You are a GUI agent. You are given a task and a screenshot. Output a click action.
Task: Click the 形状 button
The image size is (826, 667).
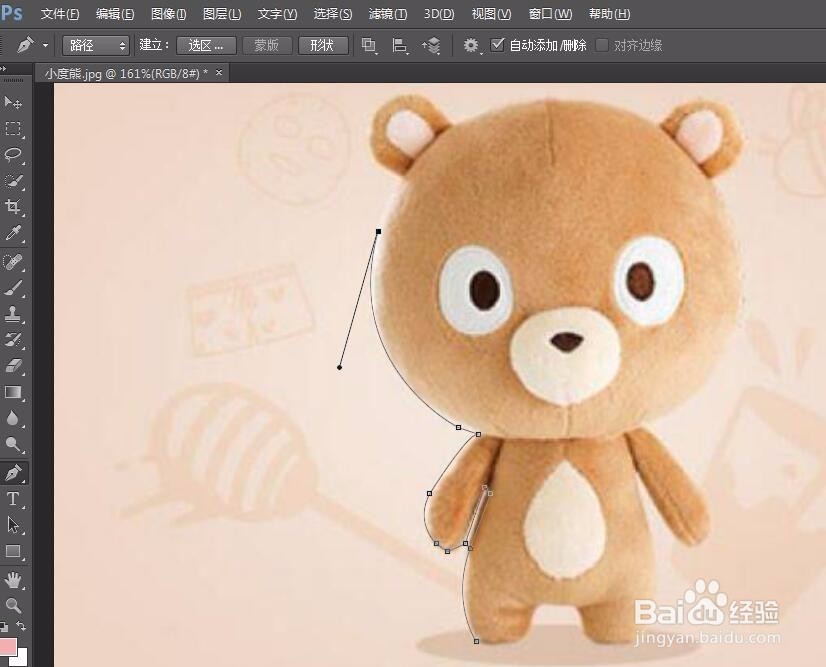pos(322,46)
